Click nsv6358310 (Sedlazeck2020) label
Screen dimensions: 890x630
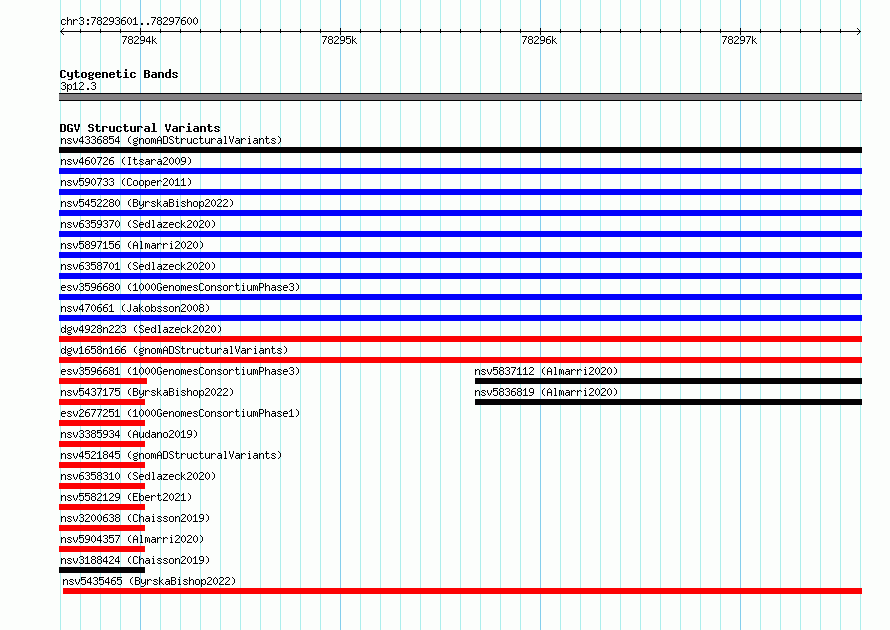(x=138, y=476)
